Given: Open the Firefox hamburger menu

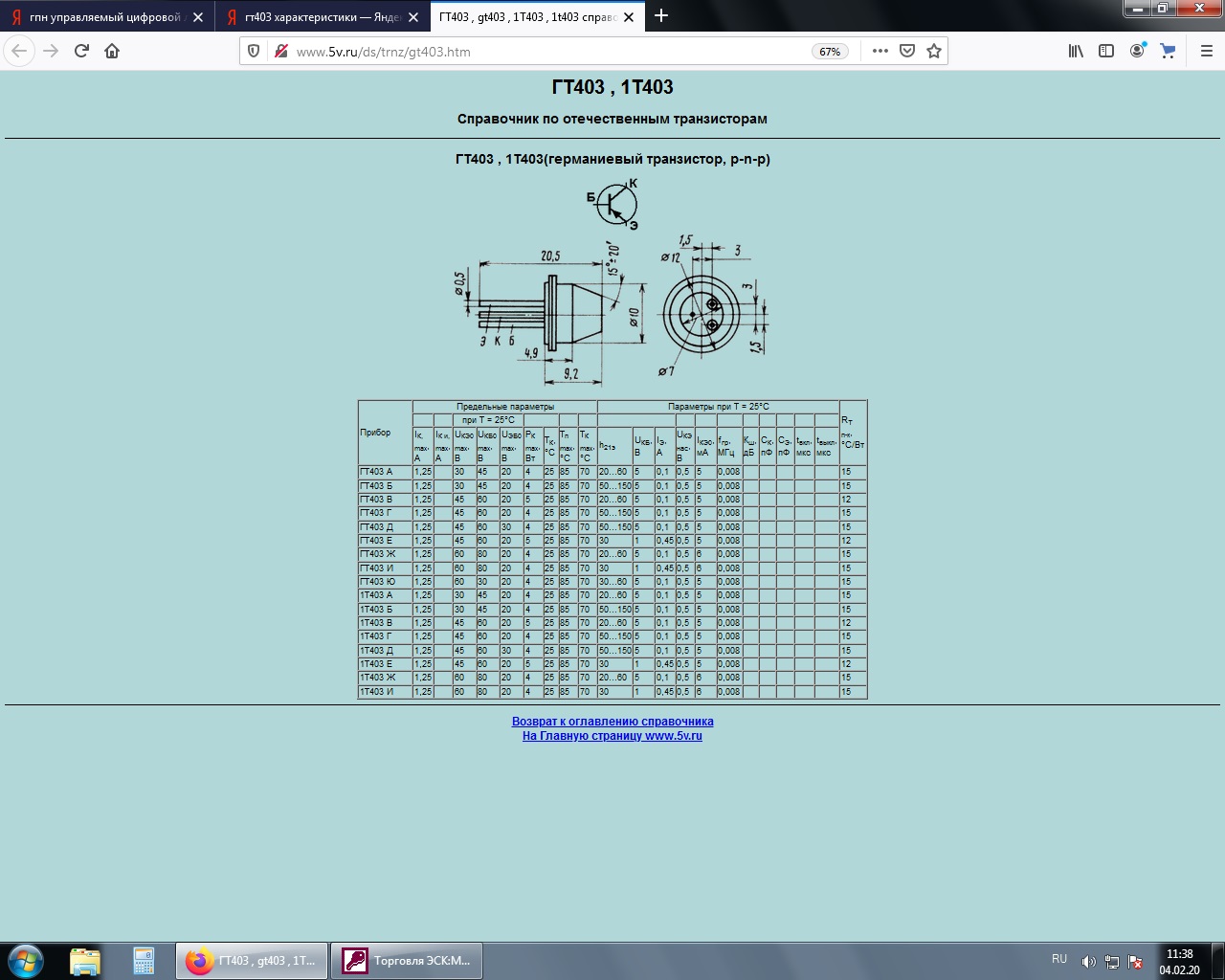Looking at the screenshot, I should pyautogui.click(x=1206, y=51).
